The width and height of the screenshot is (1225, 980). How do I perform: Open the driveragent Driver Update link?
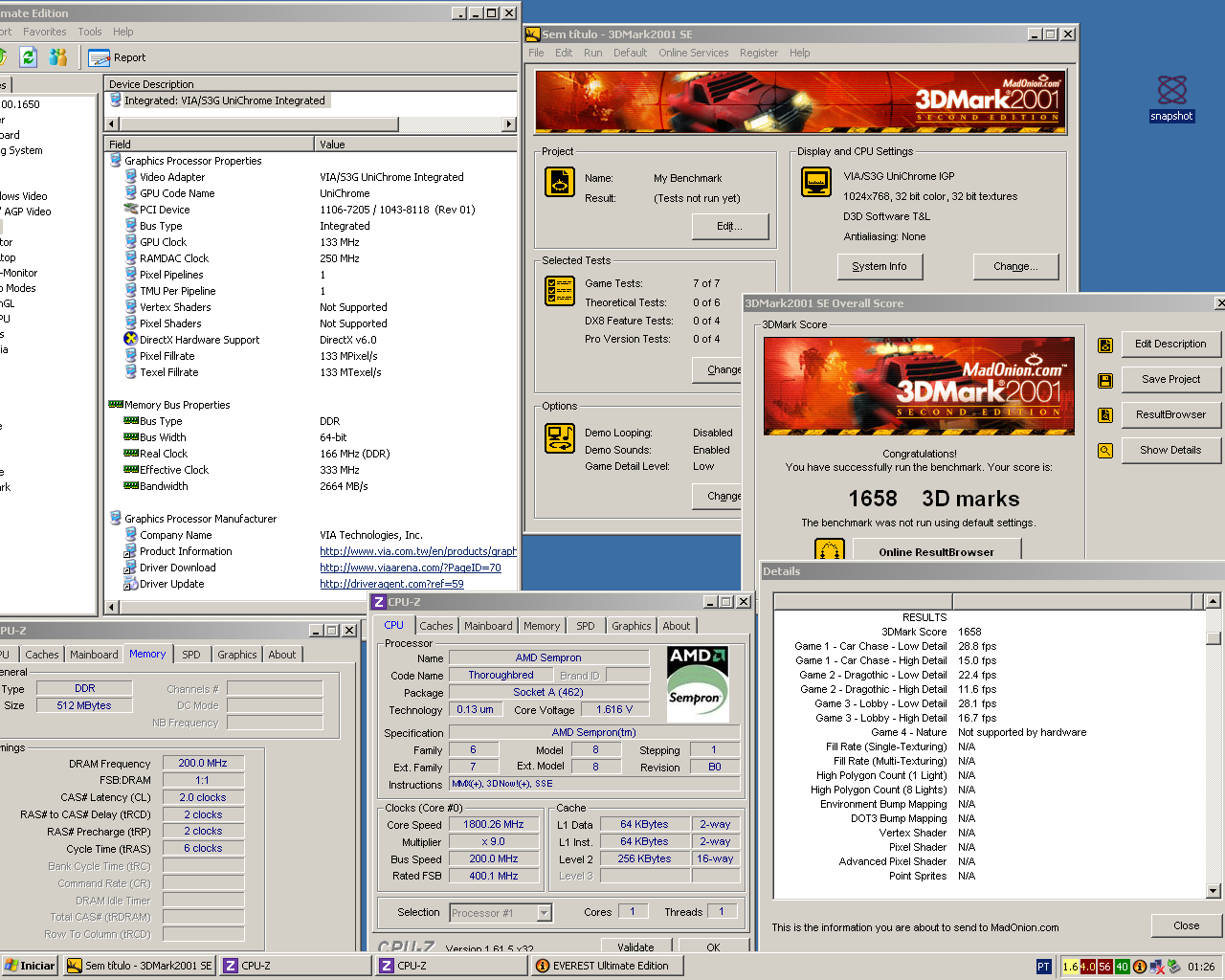(391, 584)
